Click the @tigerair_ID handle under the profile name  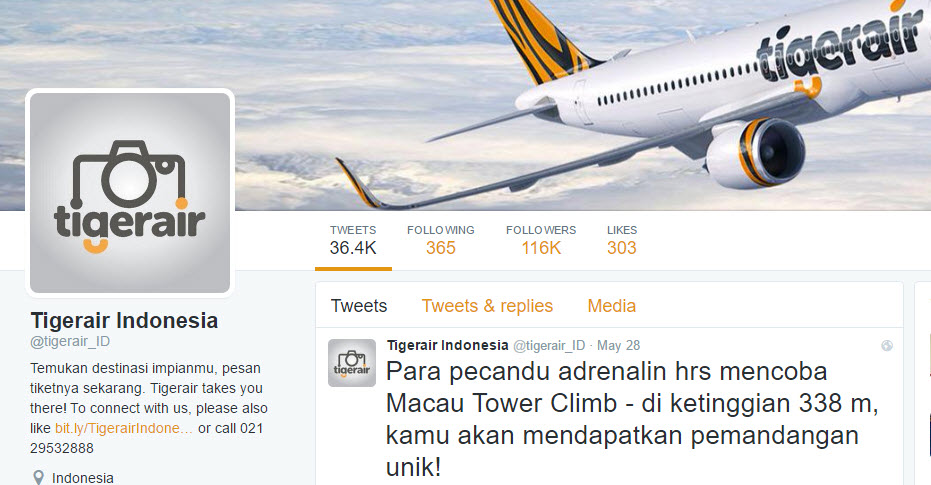70,341
